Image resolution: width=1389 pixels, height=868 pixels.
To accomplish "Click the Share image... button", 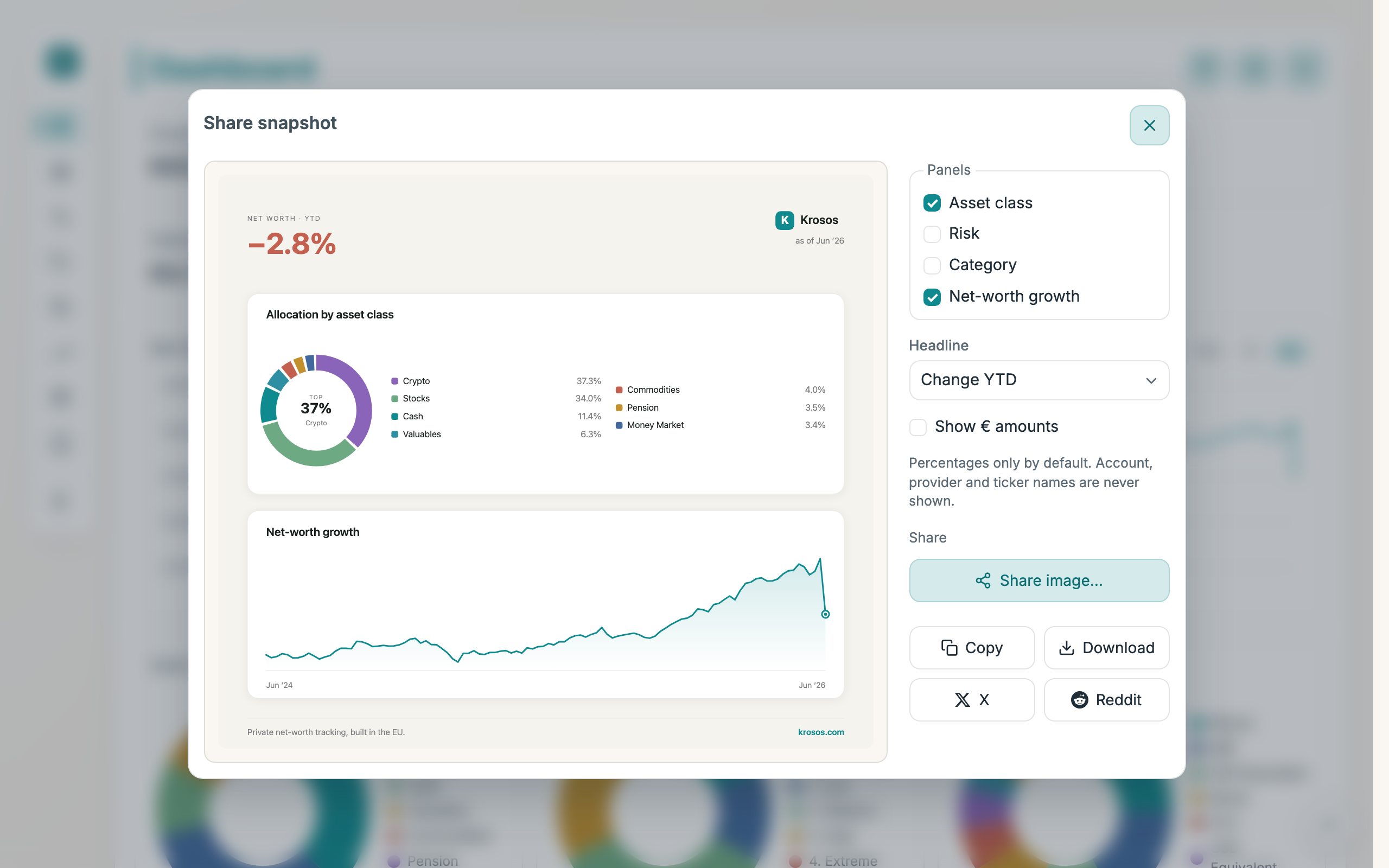I will 1039,580.
